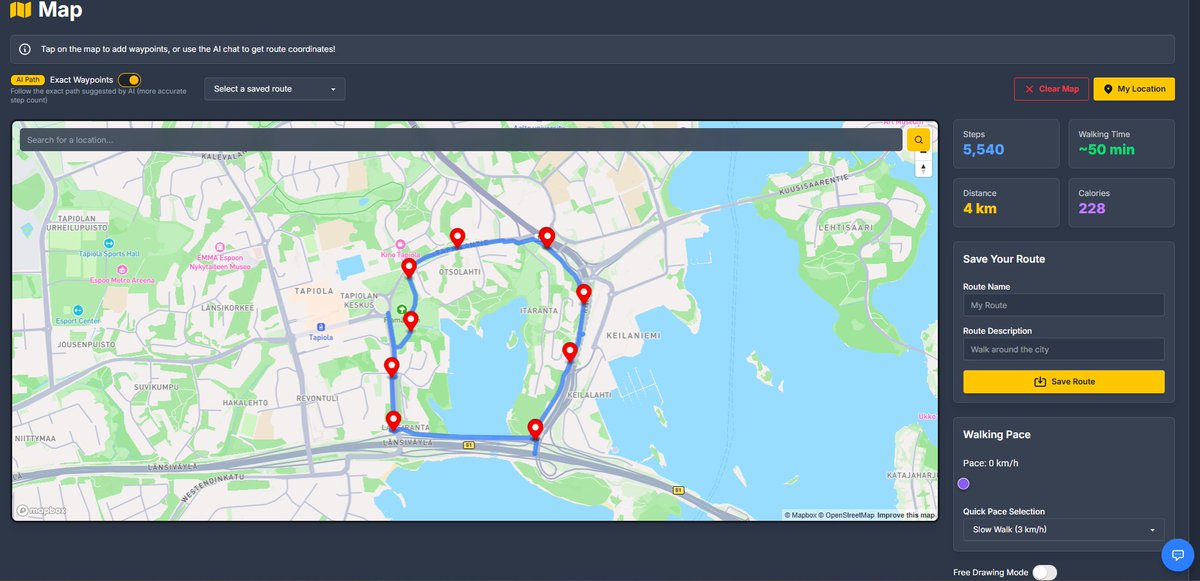
Task: Click the KEILANIEMI label on the map
Action: pos(633,337)
